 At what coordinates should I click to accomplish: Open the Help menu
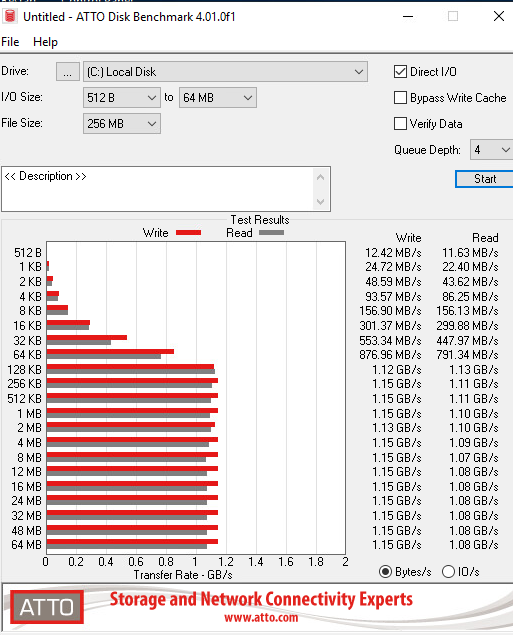click(x=45, y=42)
